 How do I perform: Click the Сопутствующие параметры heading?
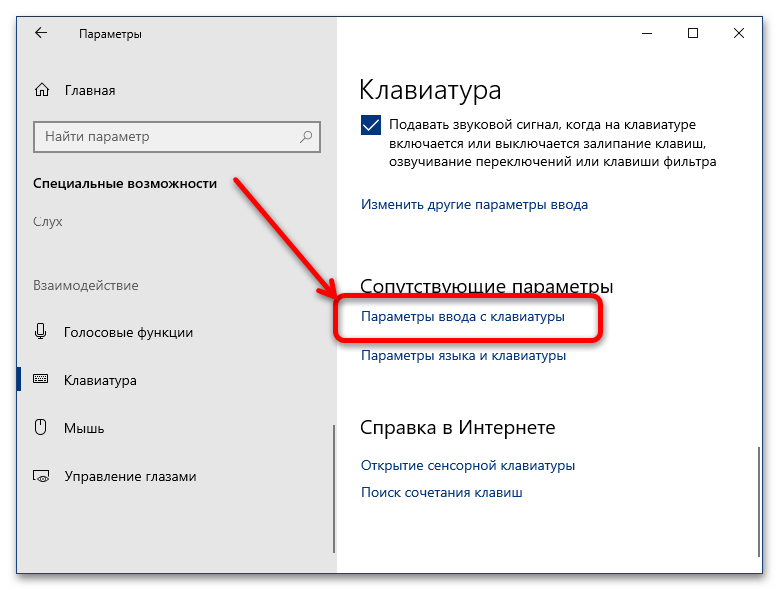coord(486,286)
